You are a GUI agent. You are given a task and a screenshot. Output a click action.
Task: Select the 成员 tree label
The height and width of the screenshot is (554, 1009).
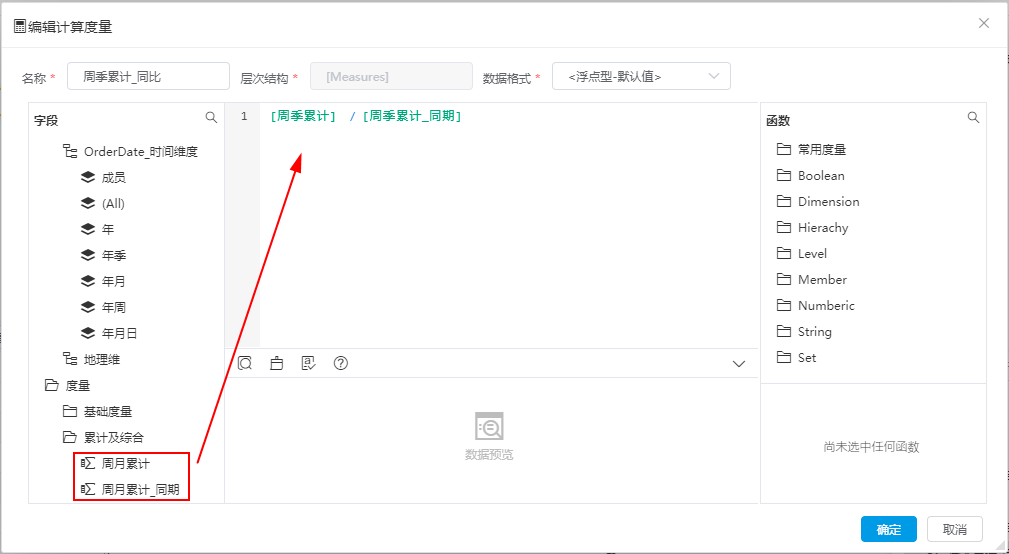tap(113, 178)
